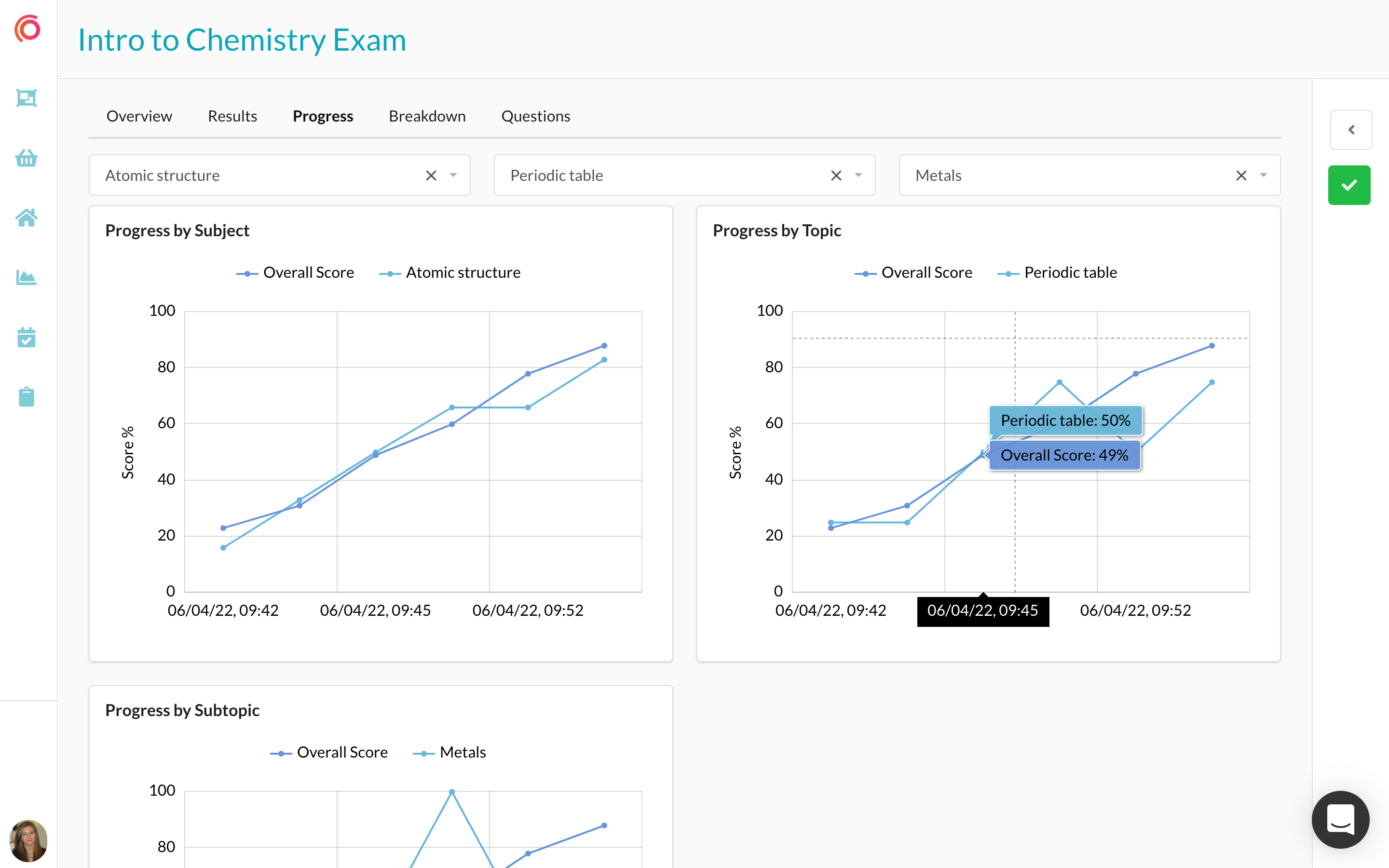Switch to the Questions tab
The height and width of the screenshot is (868, 1389).
tap(535, 117)
